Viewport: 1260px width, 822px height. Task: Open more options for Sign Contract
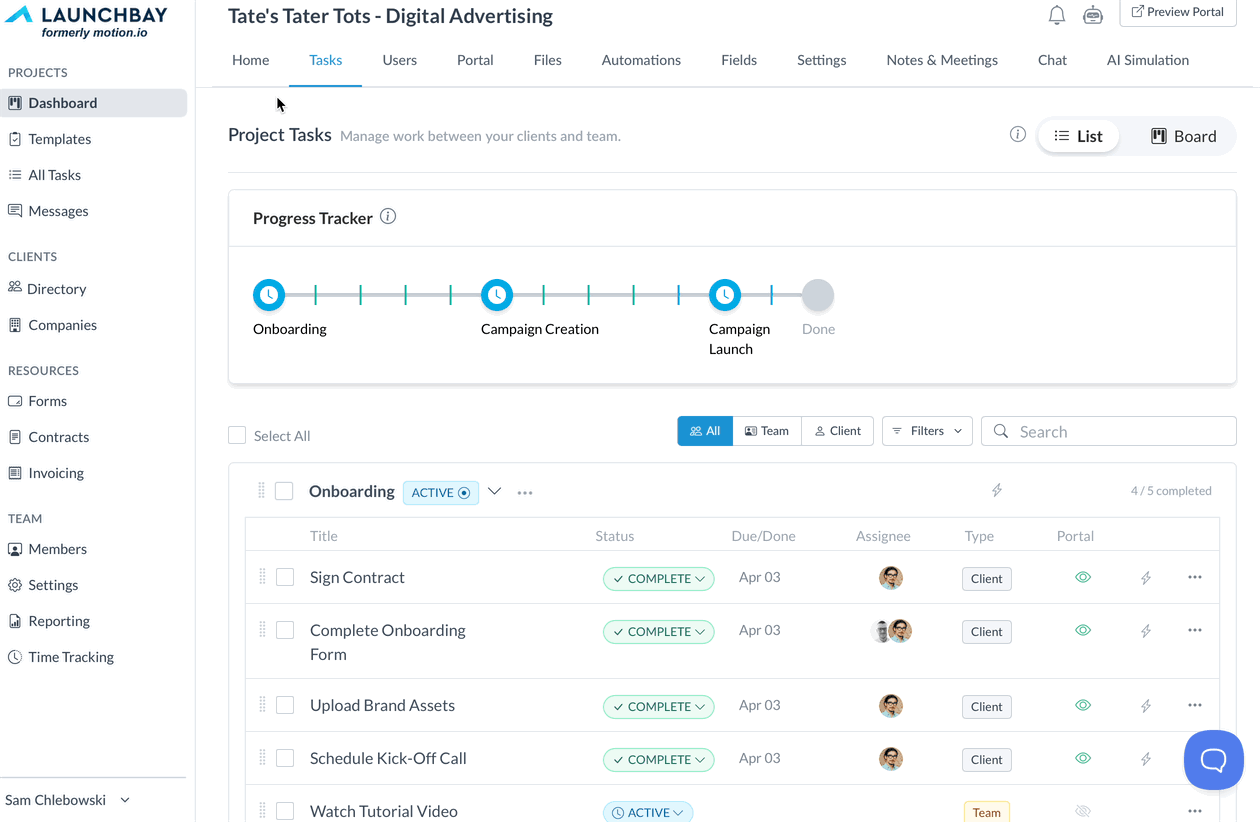coord(1195,577)
